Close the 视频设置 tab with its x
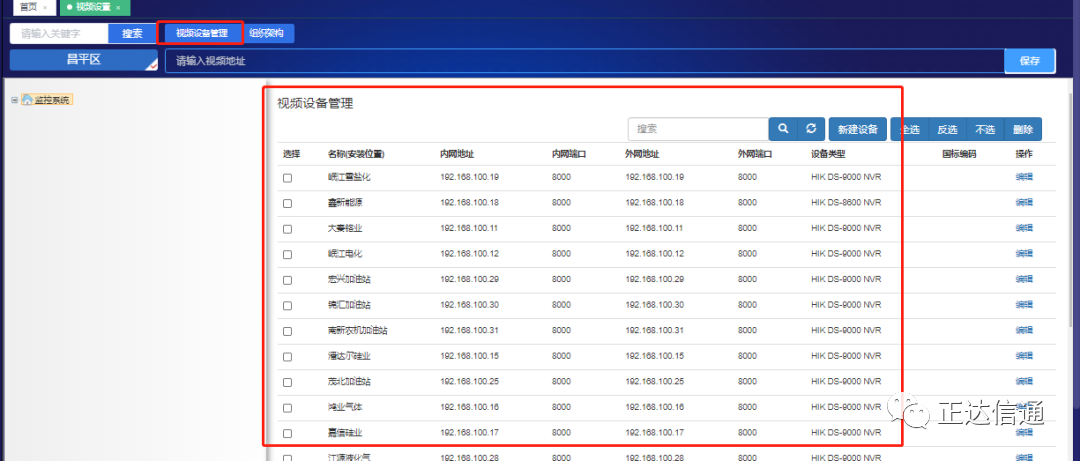1080x461 pixels. coord(118,7)
